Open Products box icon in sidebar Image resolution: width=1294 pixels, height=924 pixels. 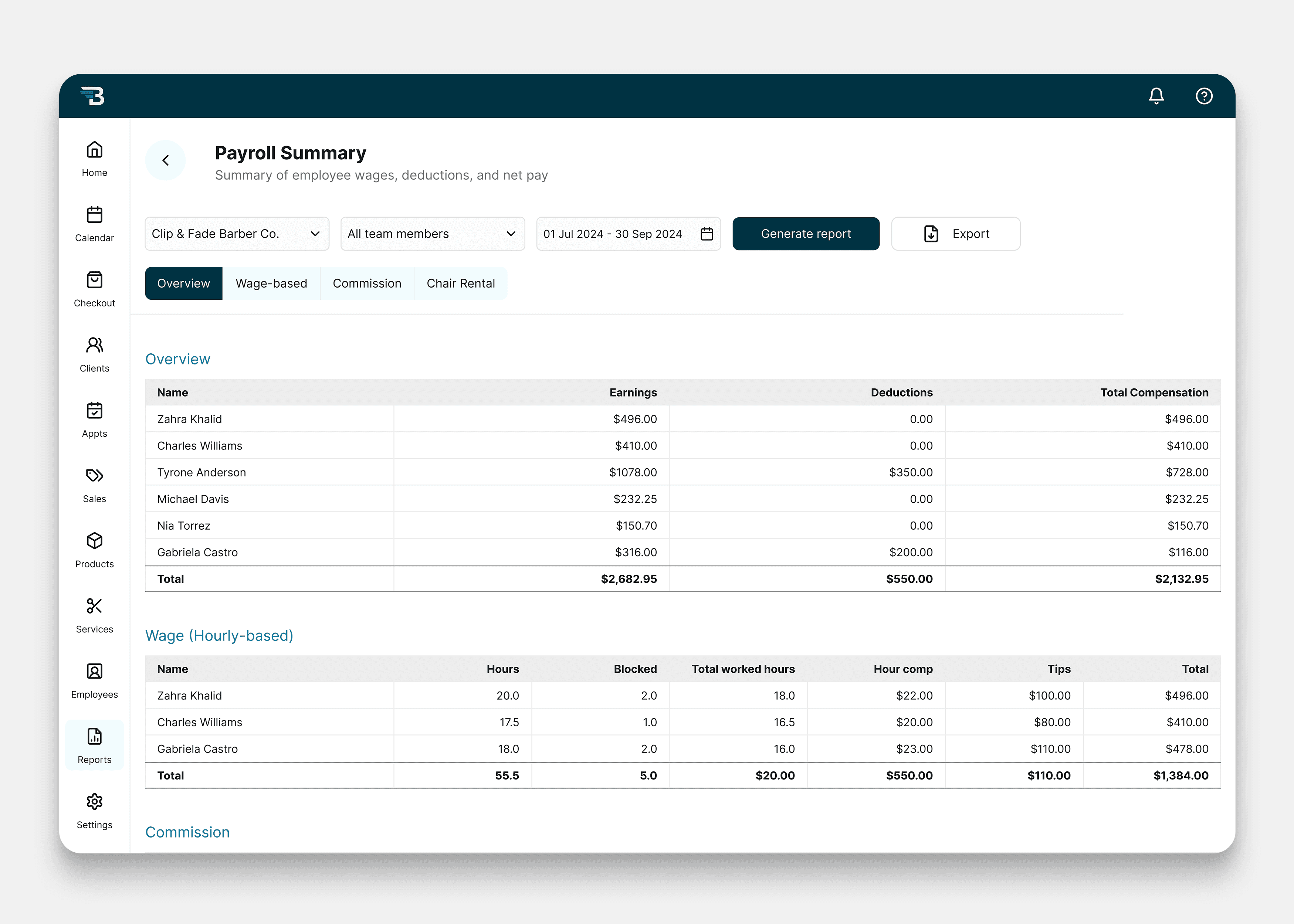94,550
